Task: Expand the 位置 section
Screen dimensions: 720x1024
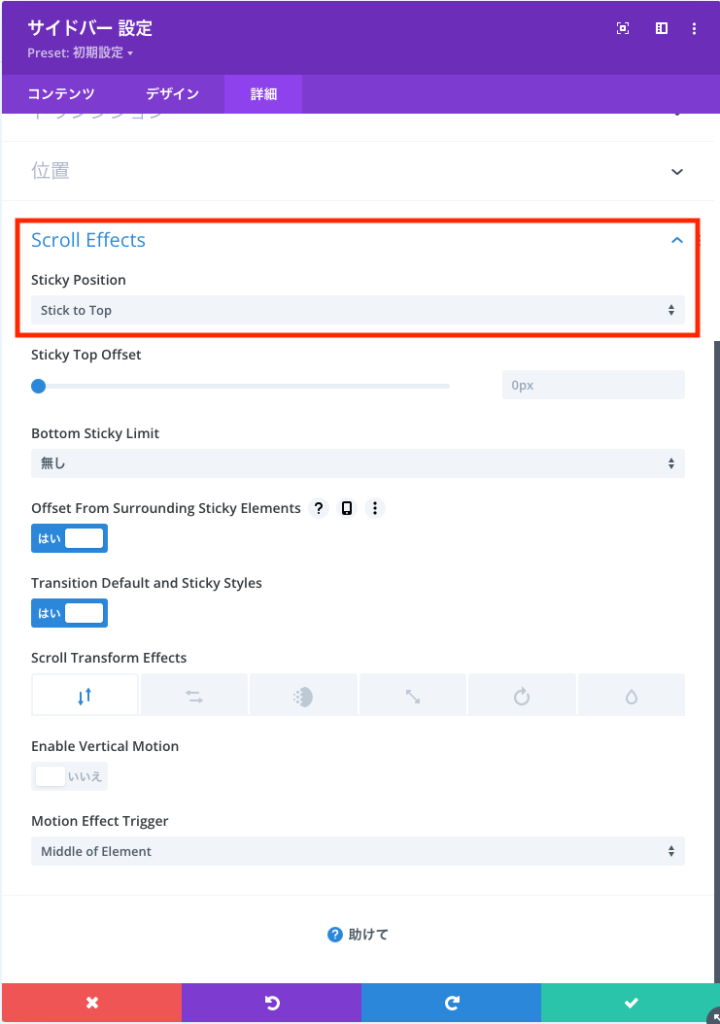Action: click(x=357, y=171)
